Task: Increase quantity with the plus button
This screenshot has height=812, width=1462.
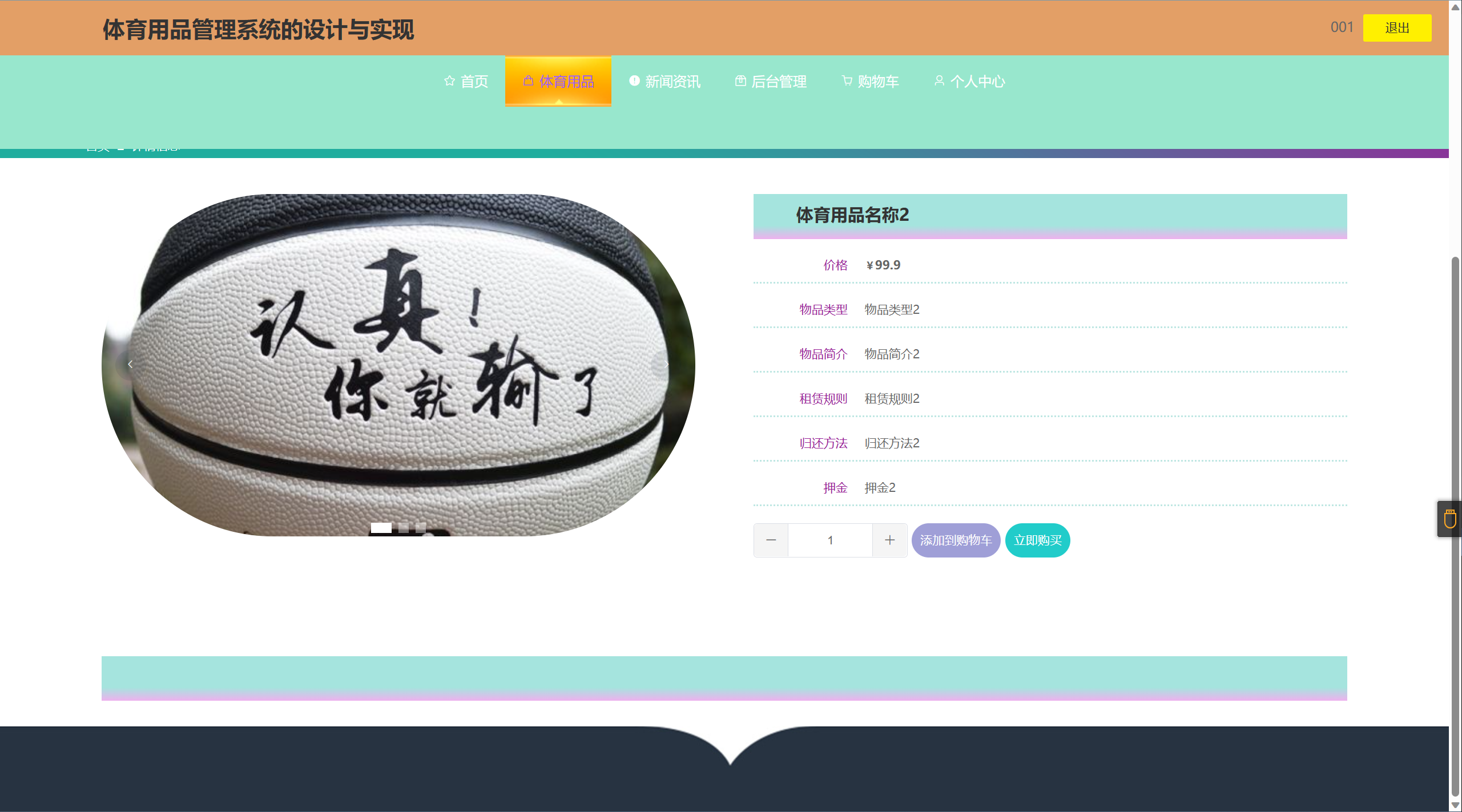Action: coord(889,540)
